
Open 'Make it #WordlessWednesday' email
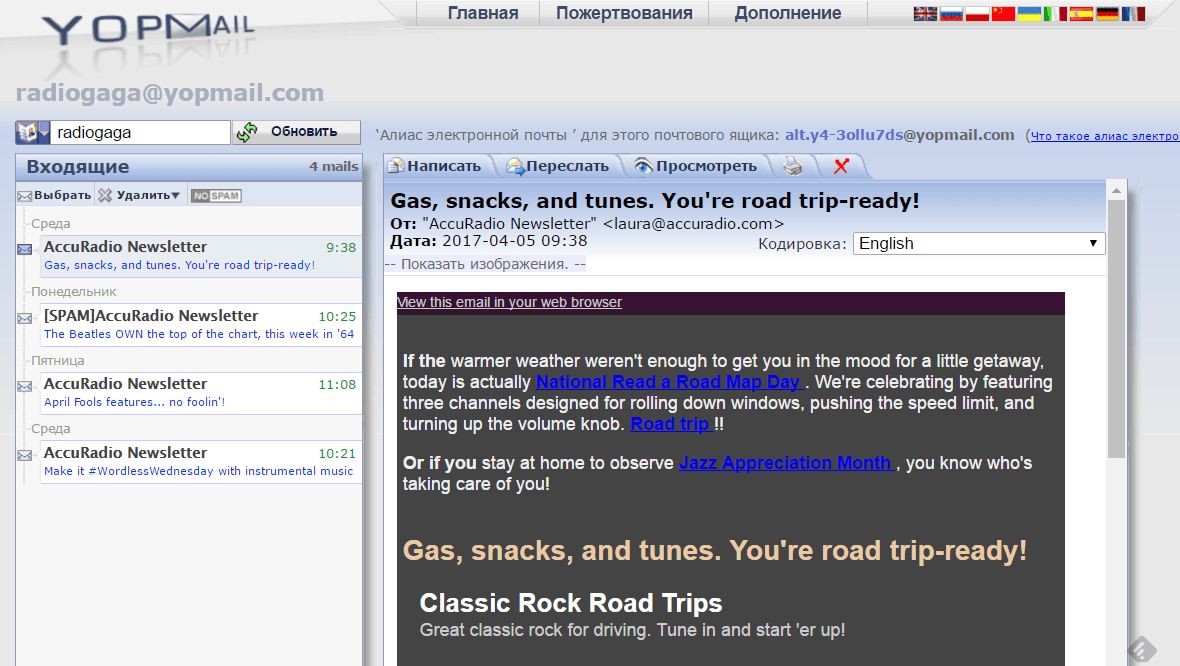[200, 462]
